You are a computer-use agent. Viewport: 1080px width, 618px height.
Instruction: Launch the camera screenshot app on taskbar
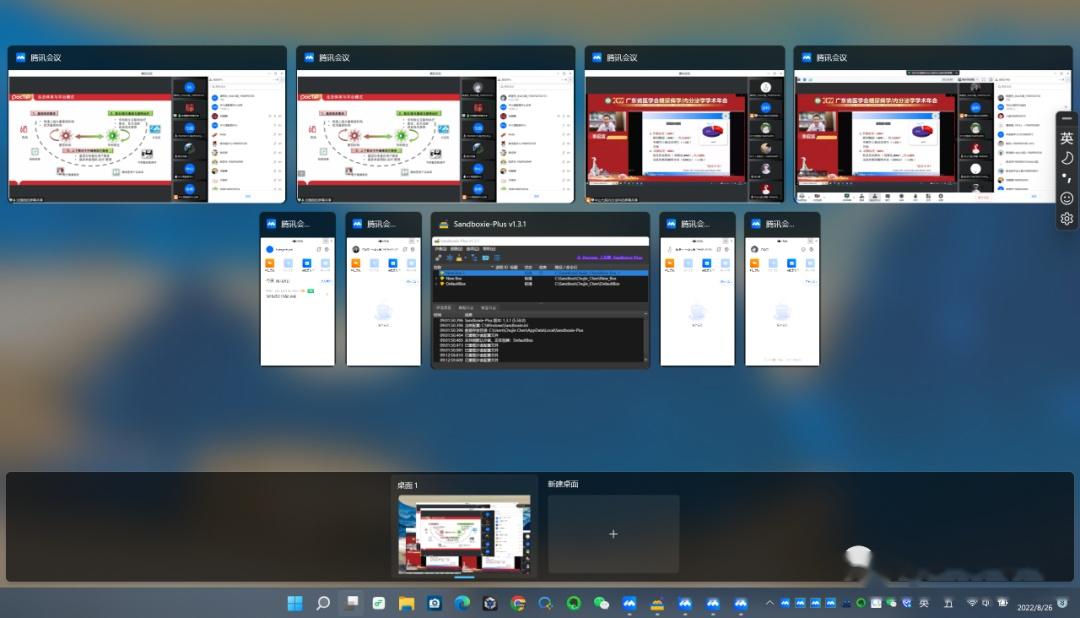click(x=435, y=604)
